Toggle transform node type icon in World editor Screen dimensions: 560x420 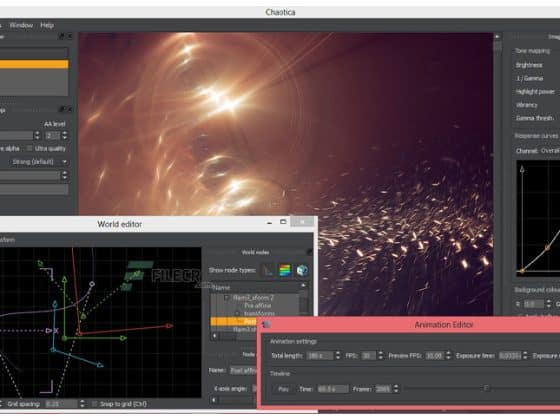pyautogui.click(x=268, y=270)
